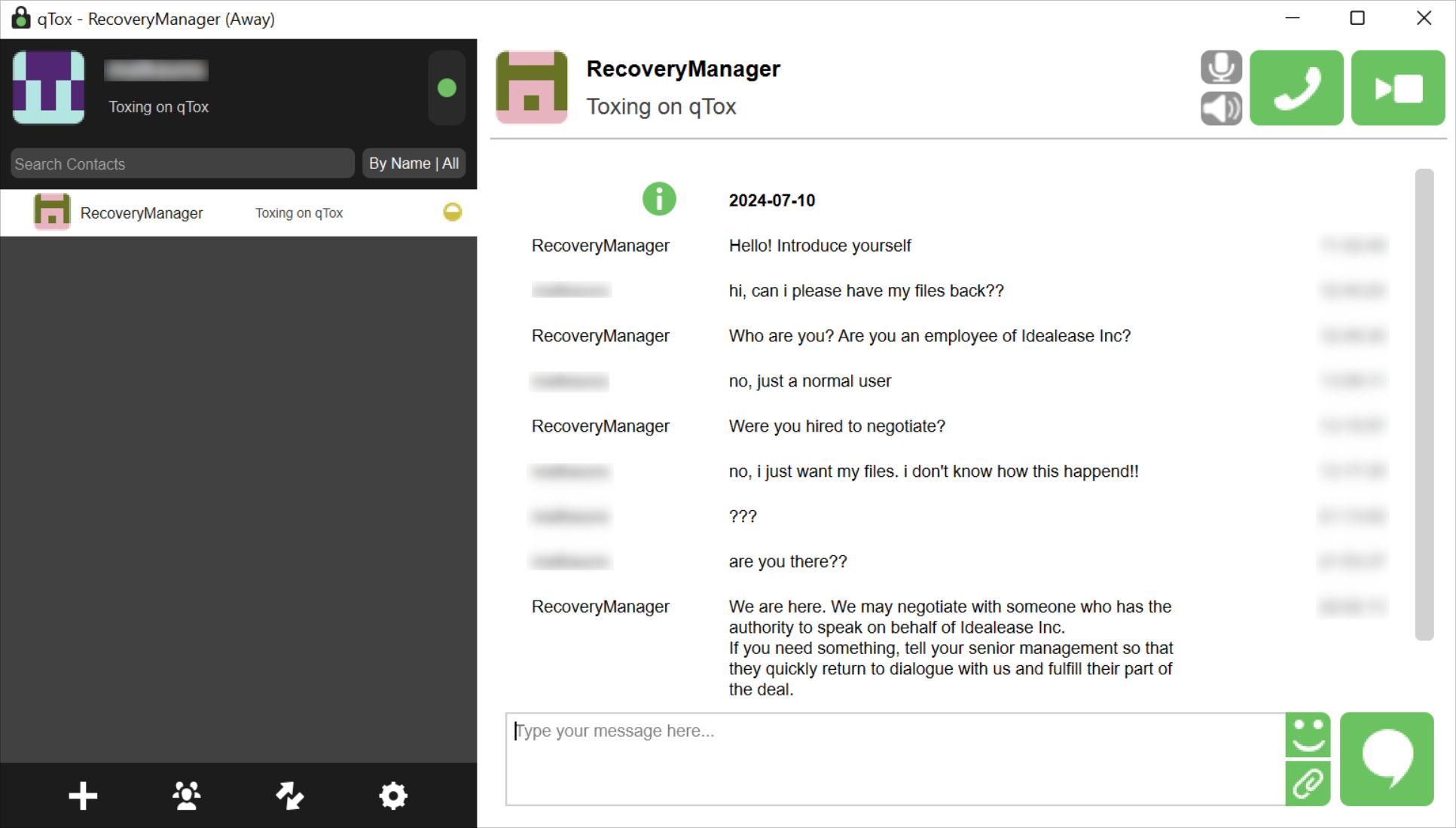Click the green info icon by the date
The width and height of the screenshot is (1456, 828).
click(658, 200)
